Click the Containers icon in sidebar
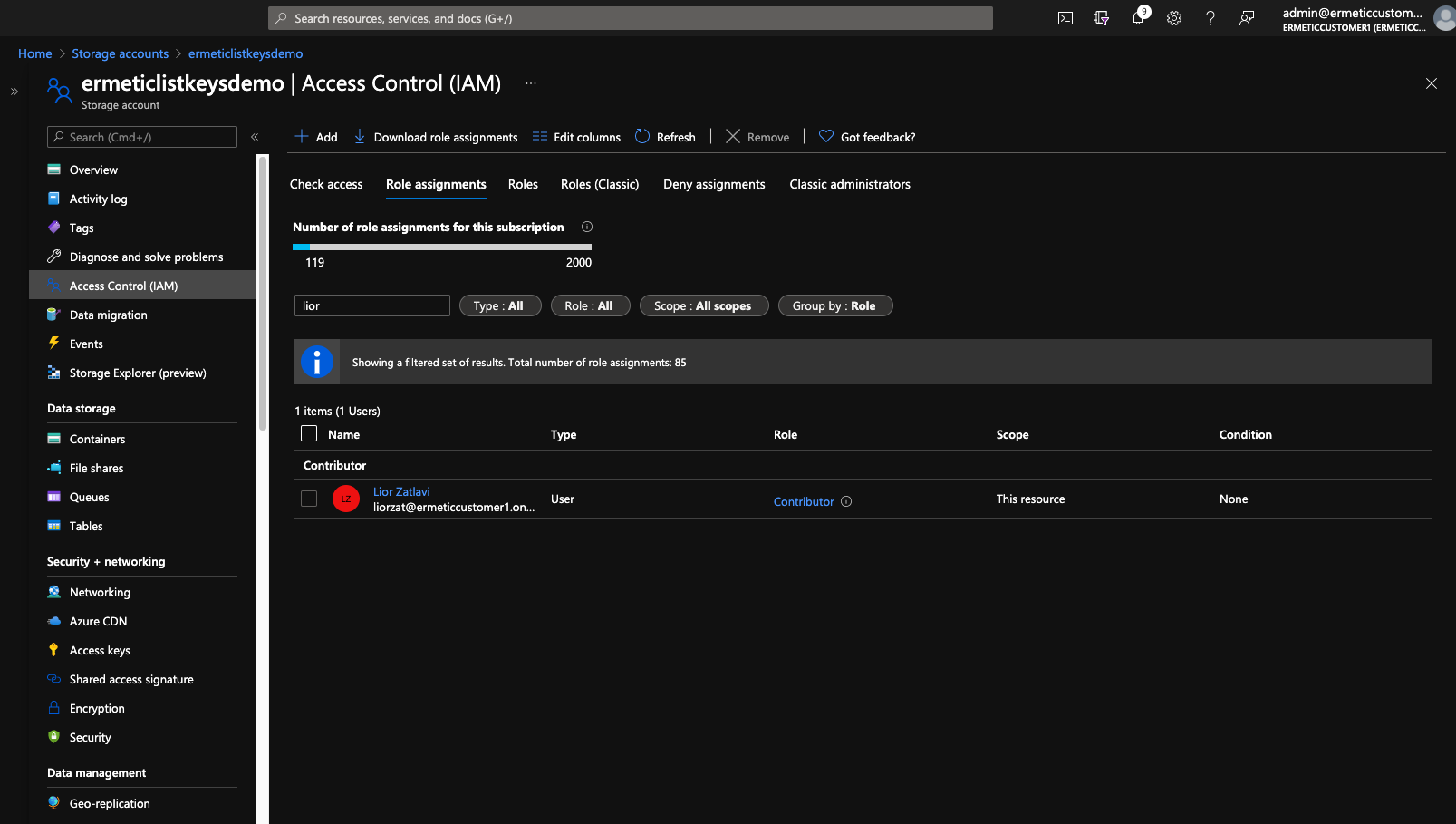Screen dimensions: 1456x824 54,439
